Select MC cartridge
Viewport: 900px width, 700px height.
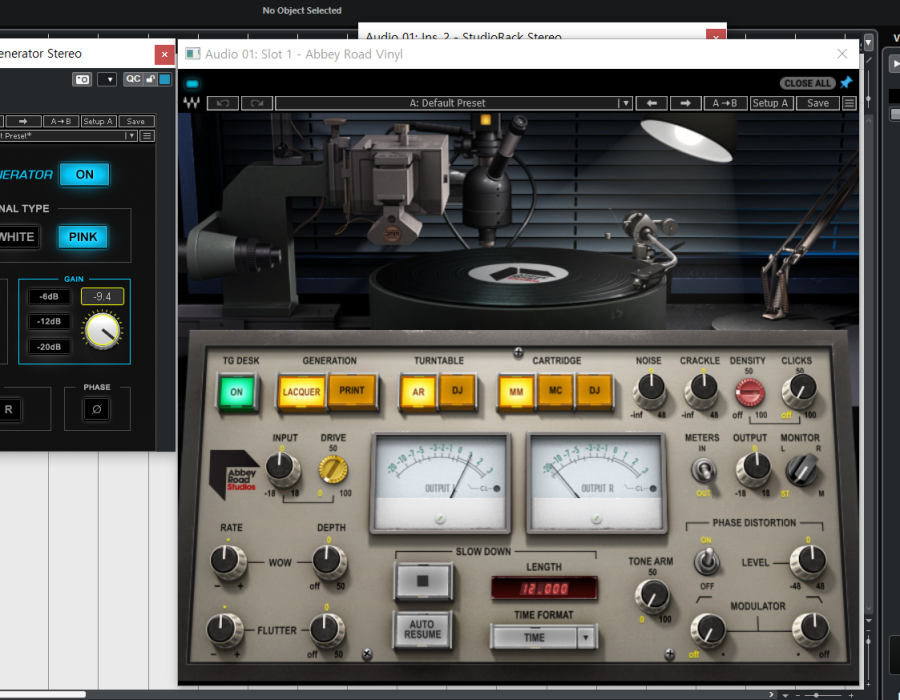point(555,391)
